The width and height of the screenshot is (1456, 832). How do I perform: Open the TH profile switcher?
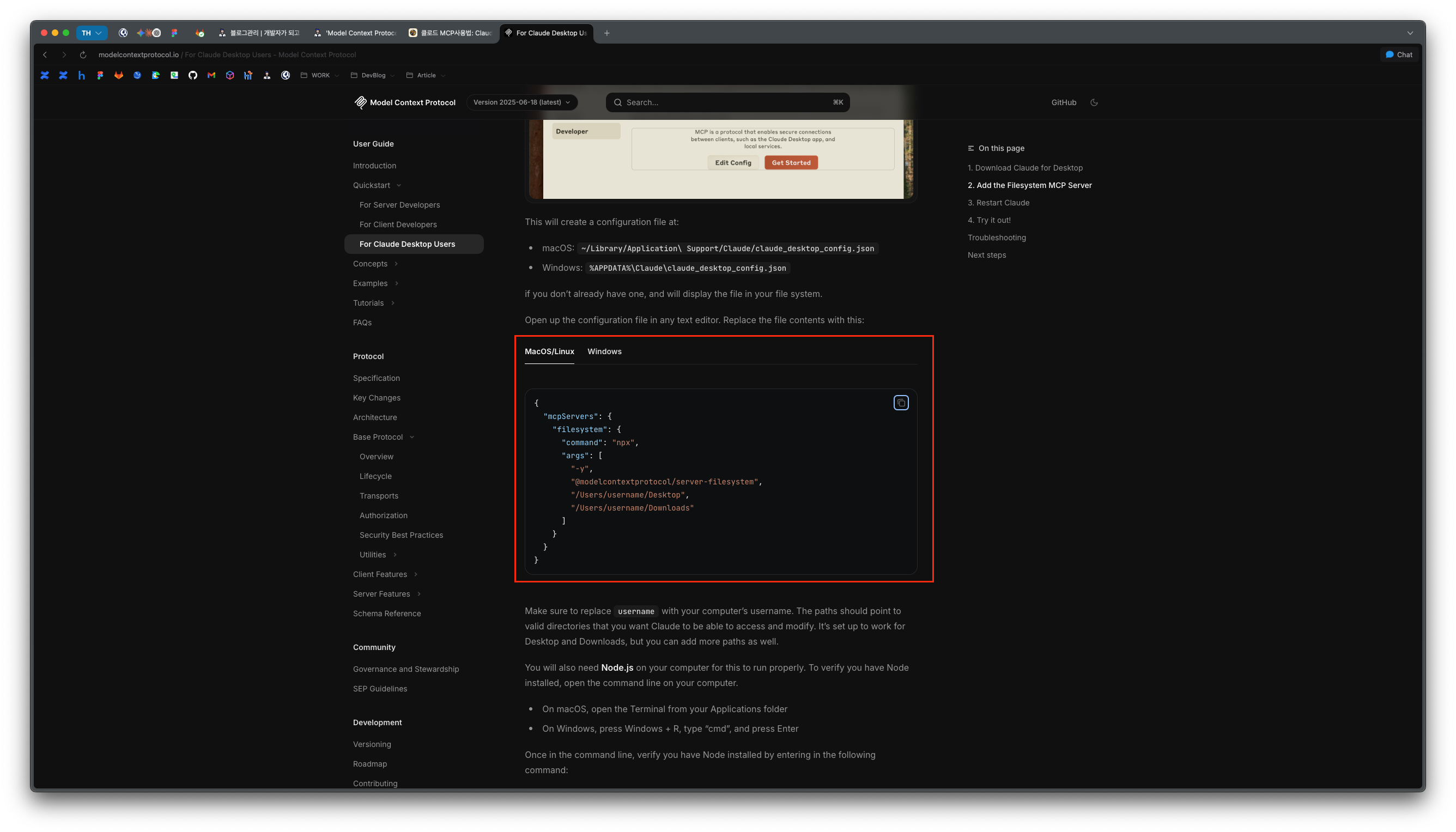[x=92, y=33]
